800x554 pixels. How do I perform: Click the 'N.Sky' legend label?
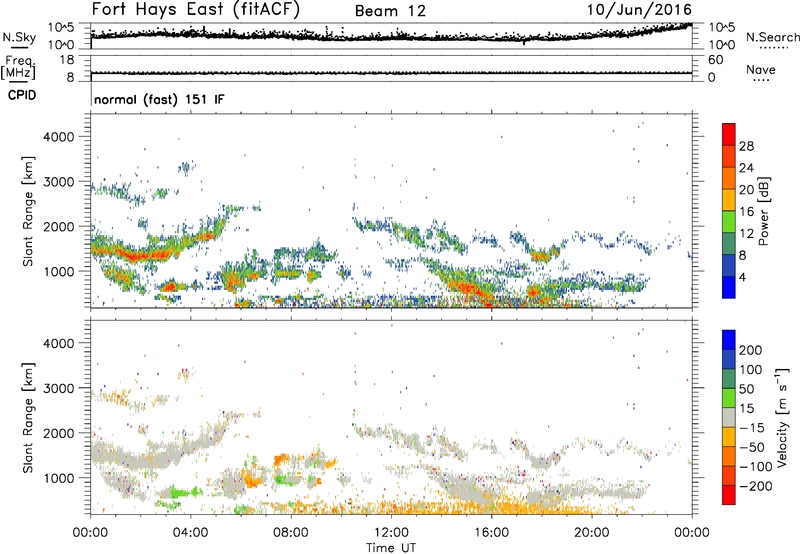coord(19,37)
